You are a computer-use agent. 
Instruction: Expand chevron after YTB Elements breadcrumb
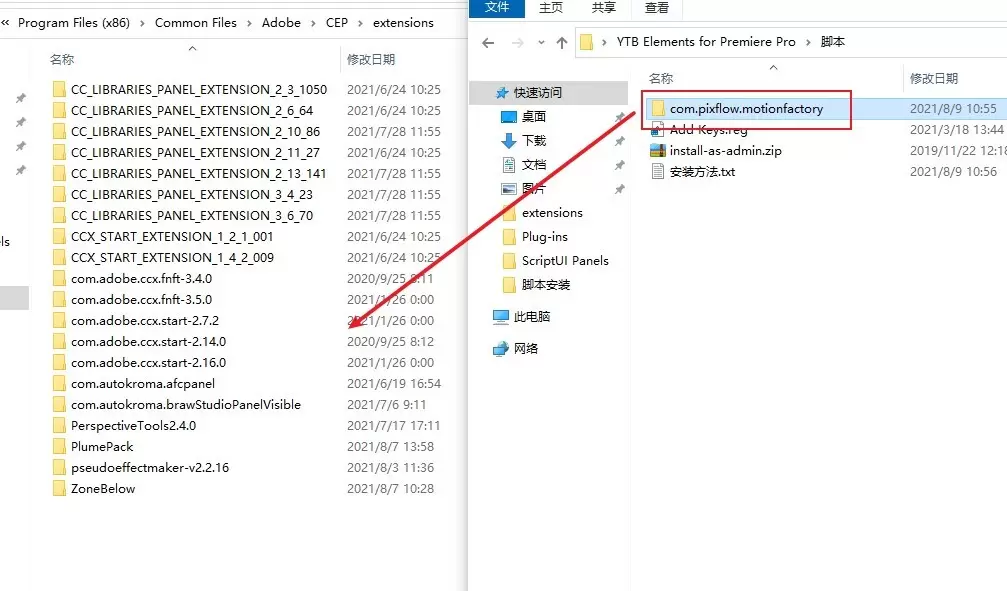click(808, 42)
